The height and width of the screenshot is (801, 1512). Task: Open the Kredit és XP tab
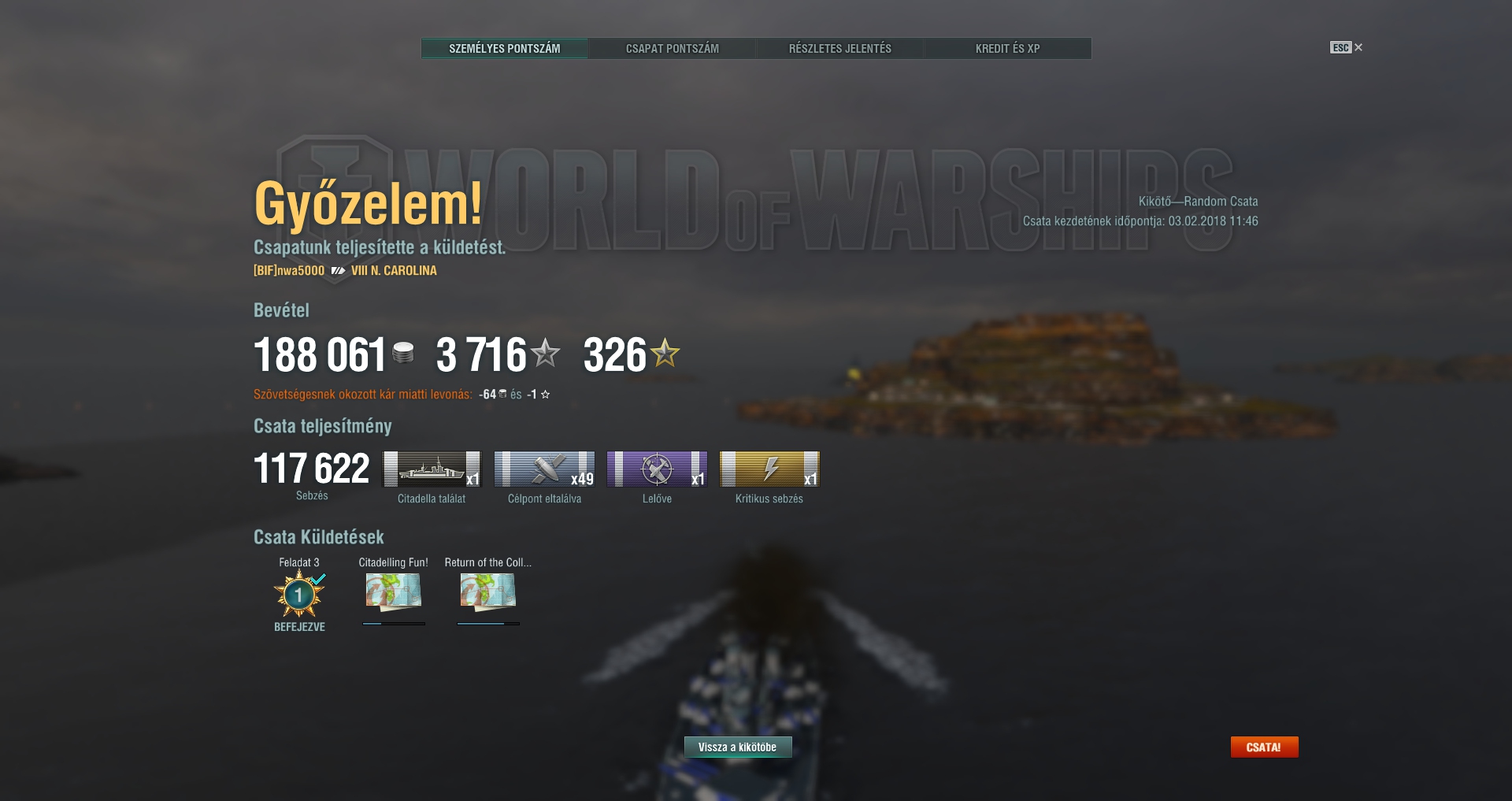tap(1007, 48)
